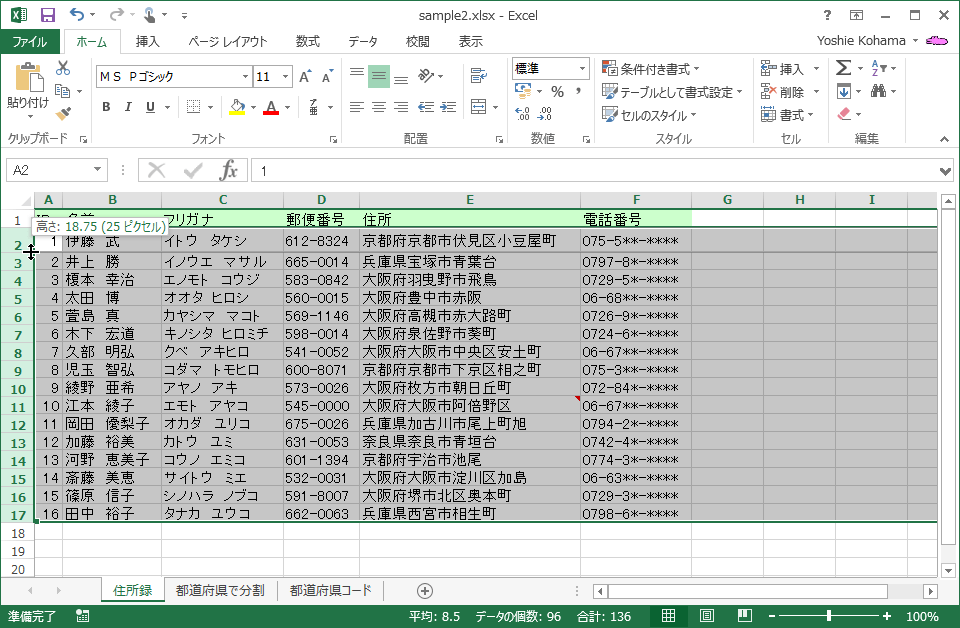Screen dimensions: 960x628
Task: Click Yoshie Kohama account name
Action: point(861,40)
